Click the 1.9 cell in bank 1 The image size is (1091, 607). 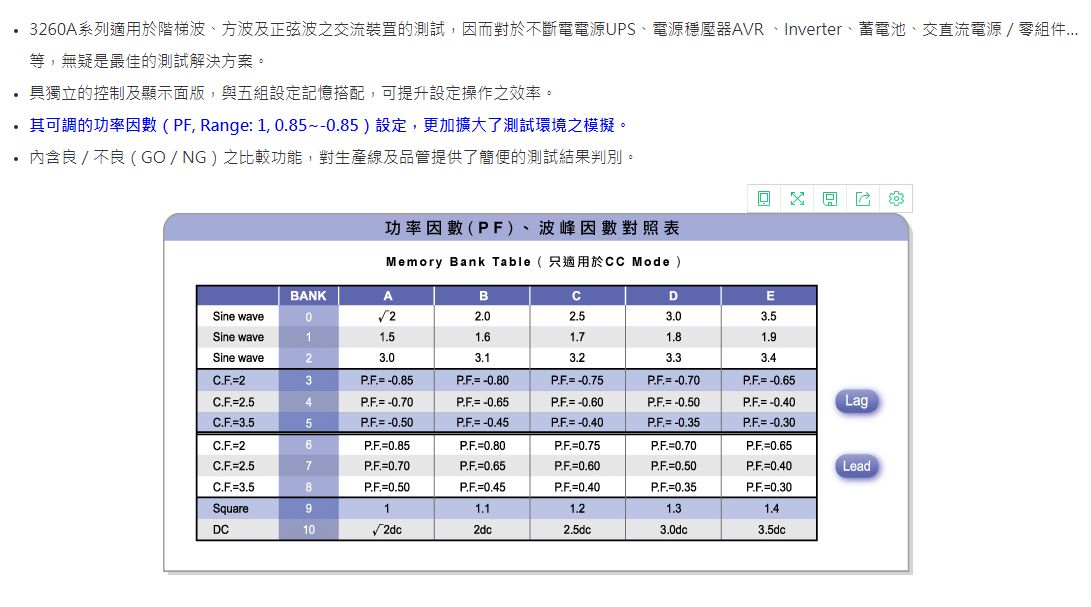(768, 337)
